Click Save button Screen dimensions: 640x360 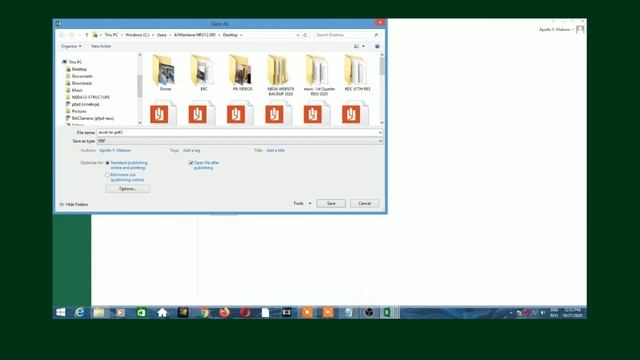pyautogui.click(x=331, y=203)
